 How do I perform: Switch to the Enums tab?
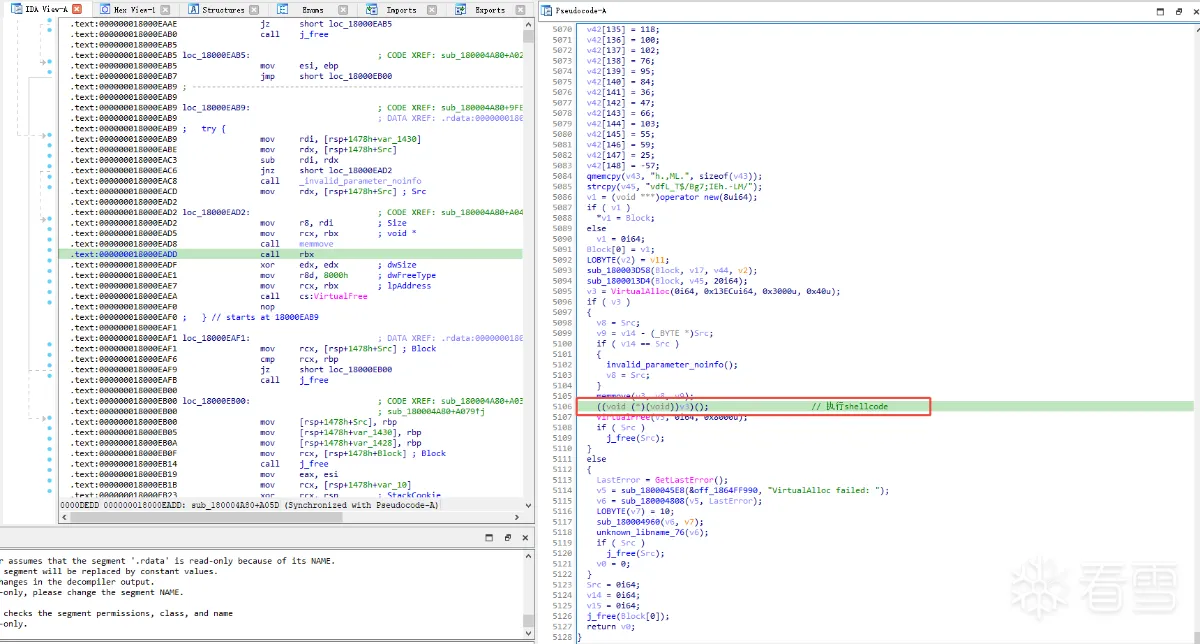click(312, 9)
